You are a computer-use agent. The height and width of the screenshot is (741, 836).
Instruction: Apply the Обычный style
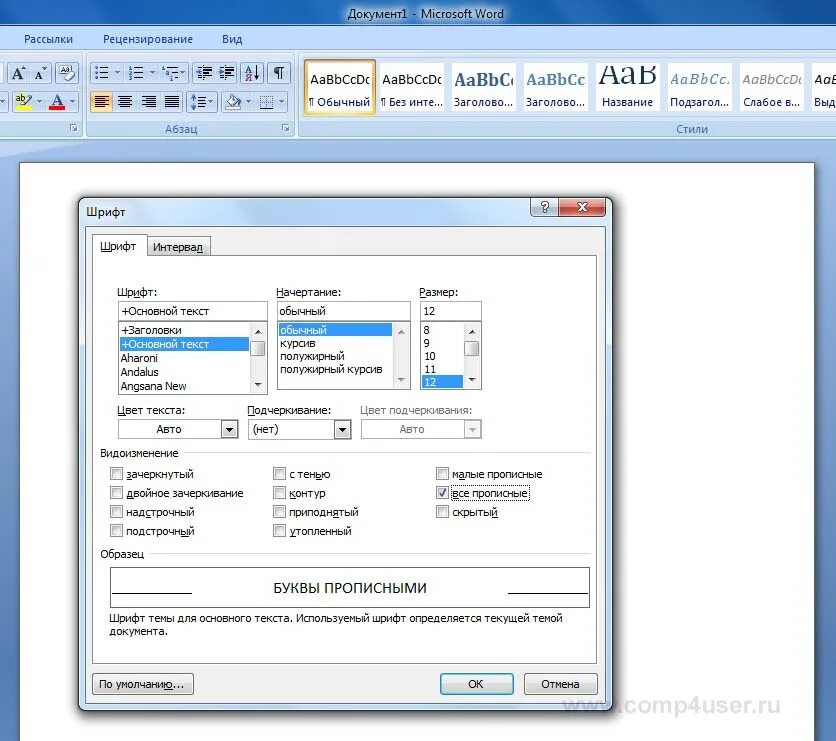pyautogui.click(x=340, y=86)
